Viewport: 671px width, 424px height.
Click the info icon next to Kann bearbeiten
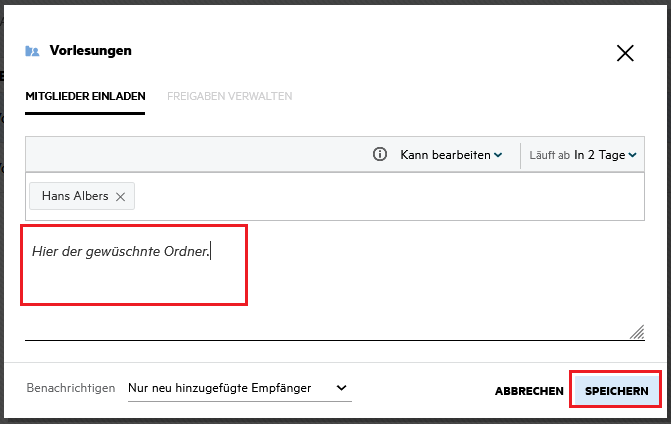click(380, 155)
